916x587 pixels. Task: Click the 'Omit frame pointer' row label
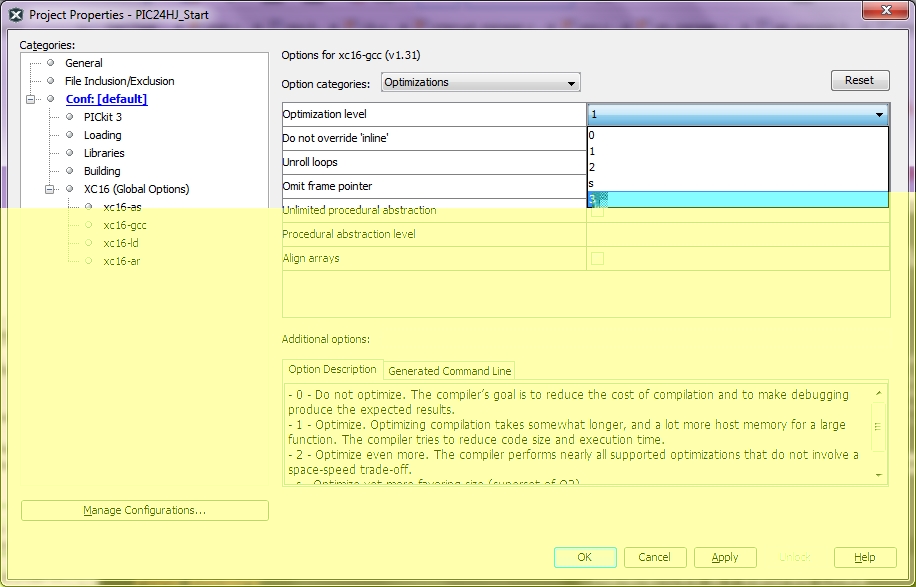(x=327, y=186)
